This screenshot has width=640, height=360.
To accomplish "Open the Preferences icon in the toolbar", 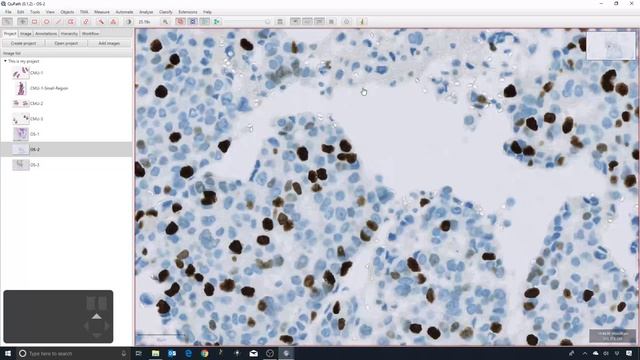I will 347,21.
